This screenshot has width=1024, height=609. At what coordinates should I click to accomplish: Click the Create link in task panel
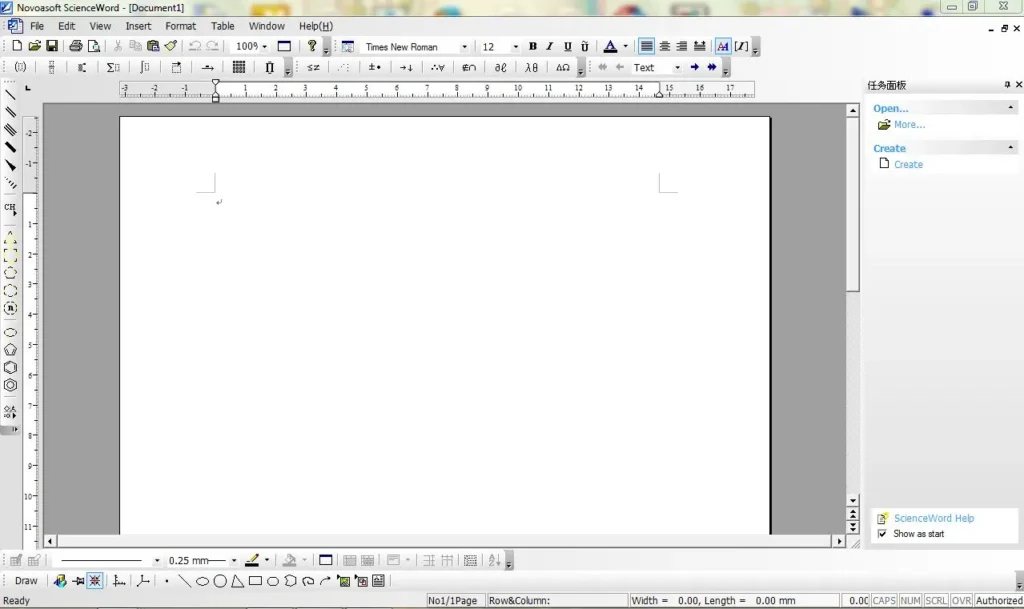click(908, 164)
